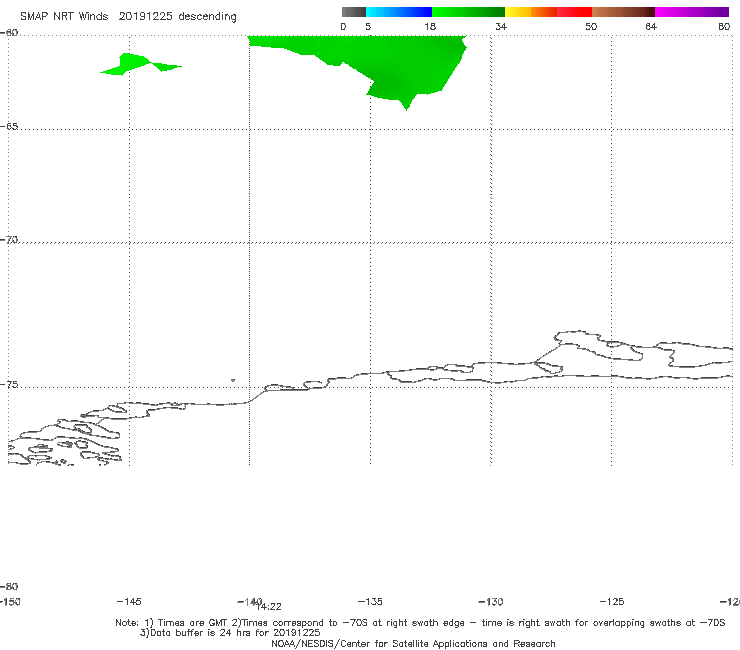Click the tiny island dot near -140, -75
Screen dimensions: 740x650
[233, 380]
